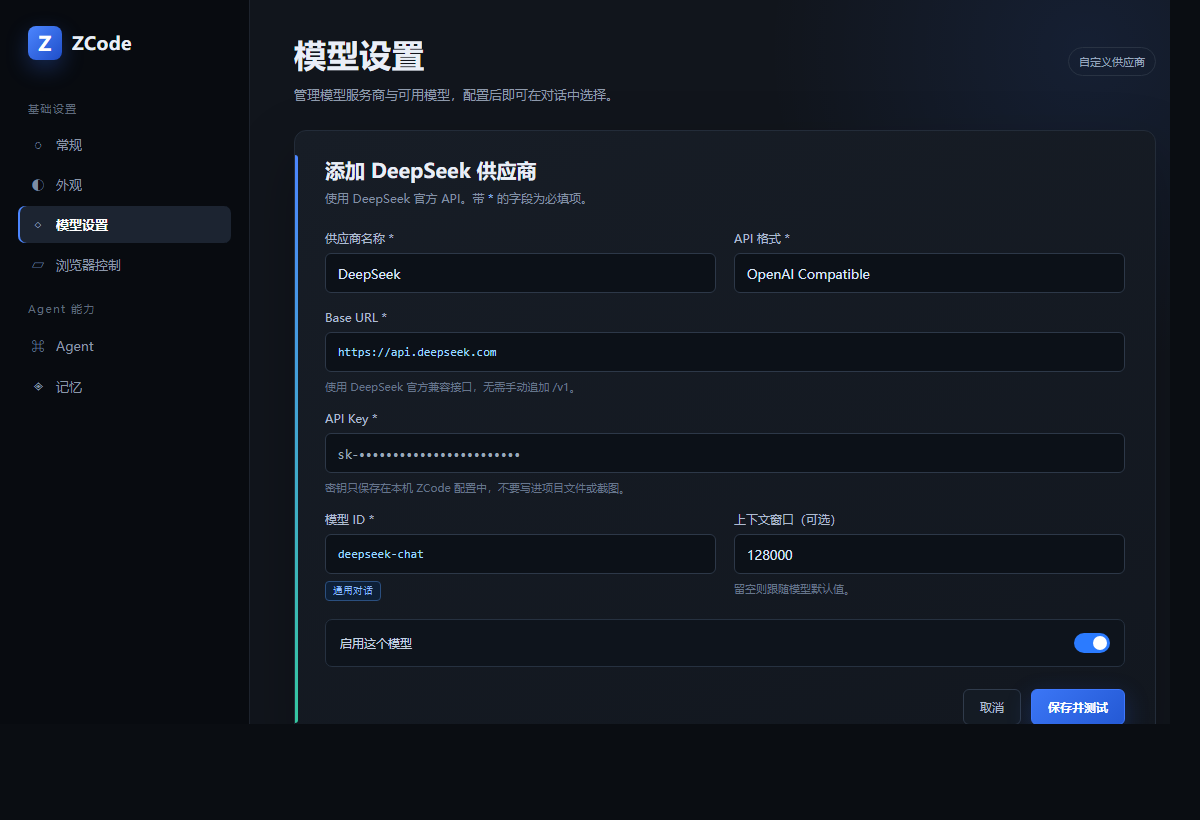Click the Base URL * field label
The width and height of the screenshot is (1200, 820).
tap(356, 317)
